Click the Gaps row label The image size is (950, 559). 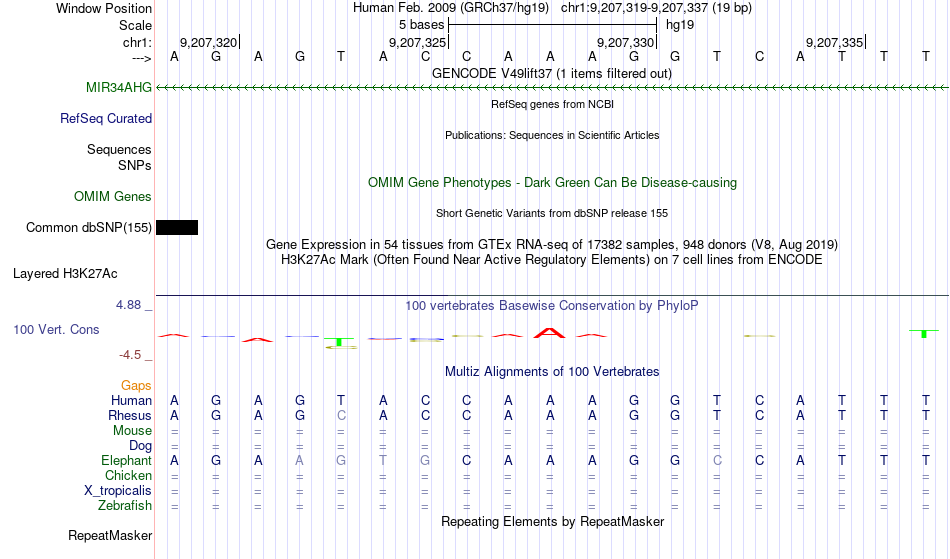136,385
